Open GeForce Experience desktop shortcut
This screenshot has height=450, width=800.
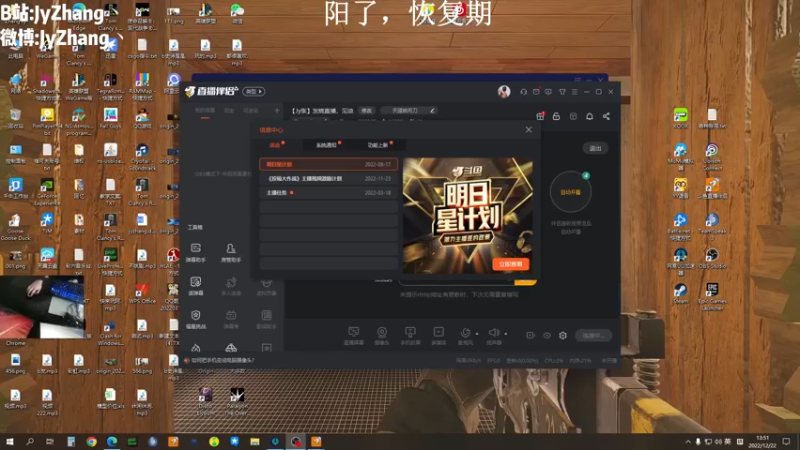click(x=47, y=192)
